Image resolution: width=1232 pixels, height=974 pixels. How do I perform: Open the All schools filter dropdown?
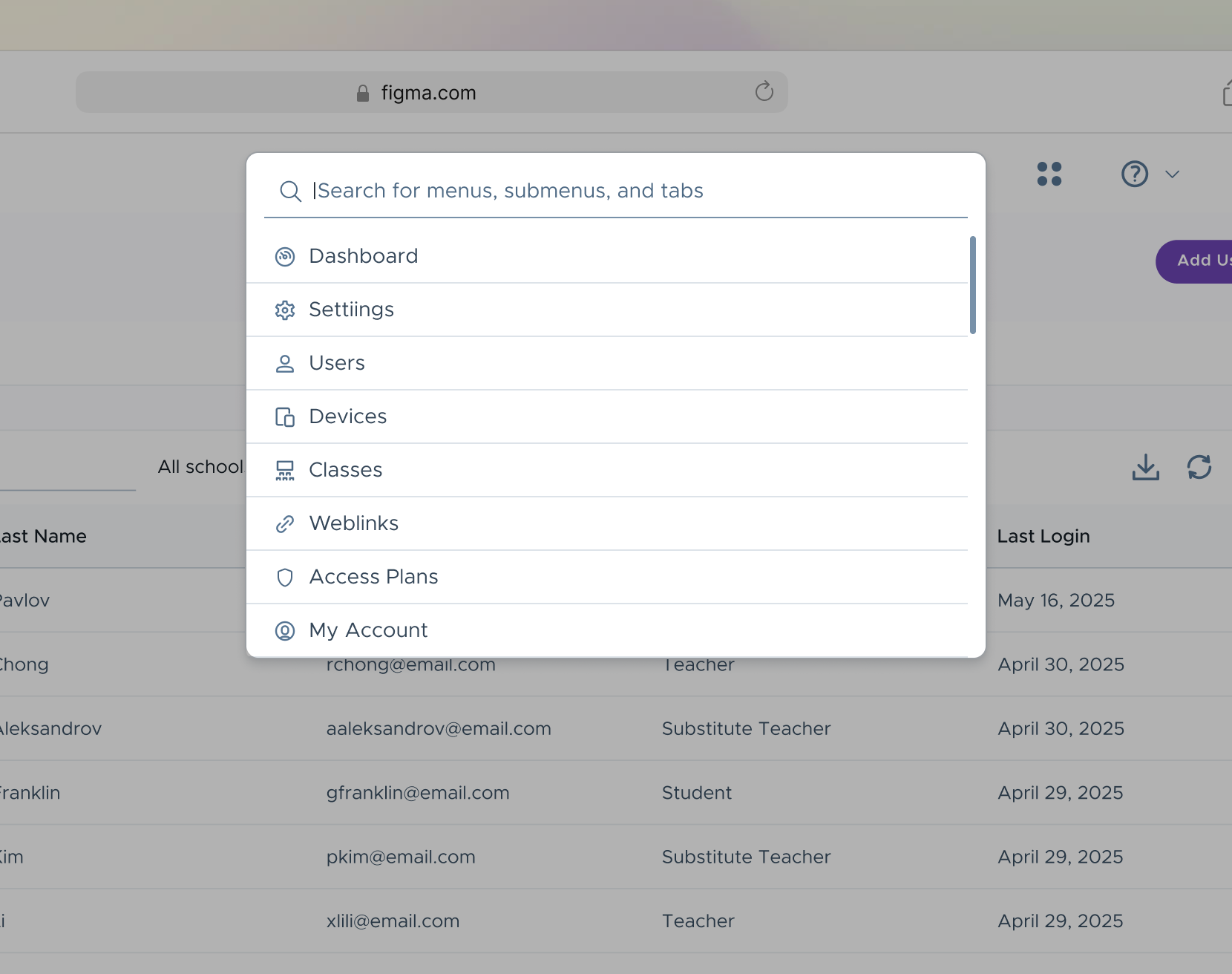(200, 467)
